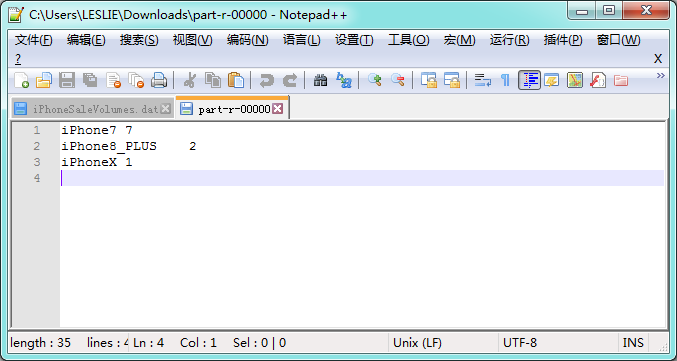The width and height of the screenshot is (677, 361).
Task: Open the ? help menu
Action: (18, 59)
